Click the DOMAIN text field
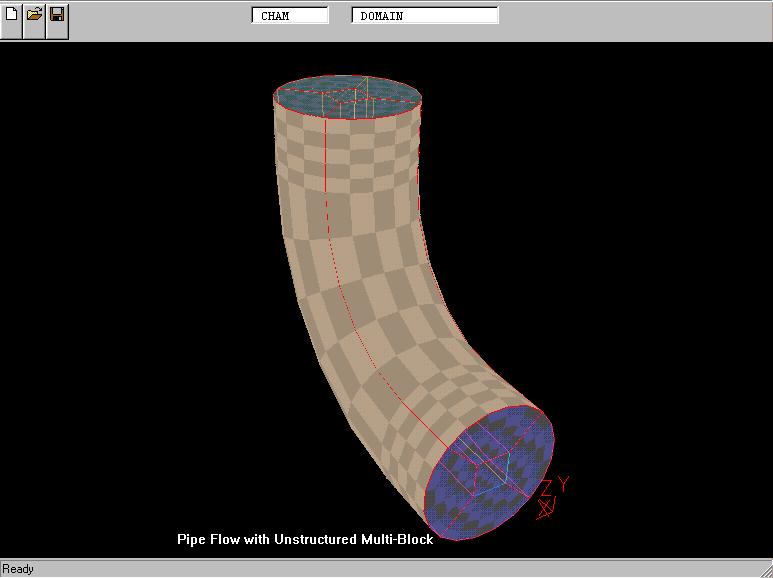773x578 pixels. click(424, 16)
